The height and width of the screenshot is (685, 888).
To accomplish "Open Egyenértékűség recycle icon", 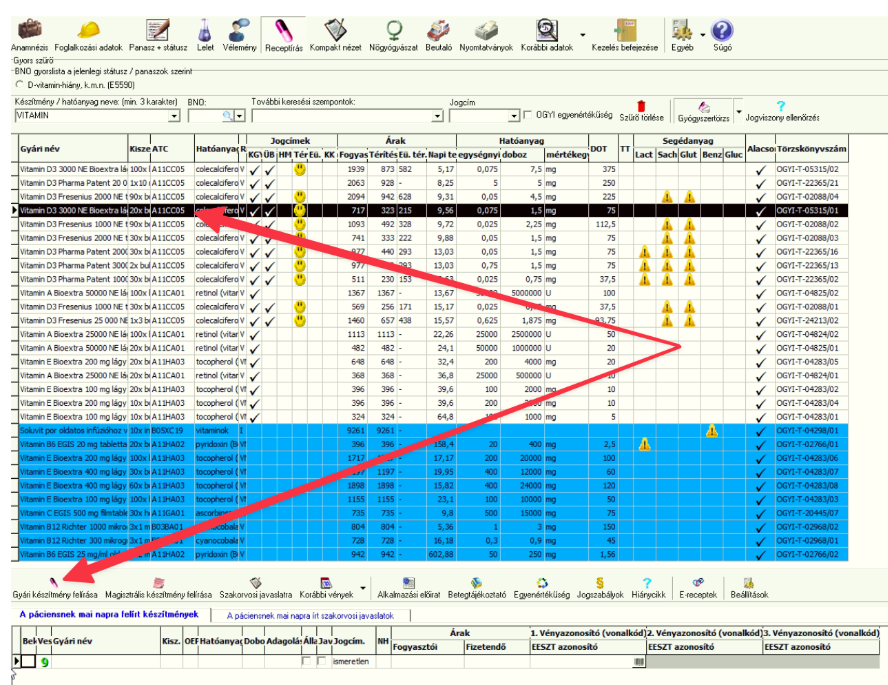I will (x=542, y=583).
